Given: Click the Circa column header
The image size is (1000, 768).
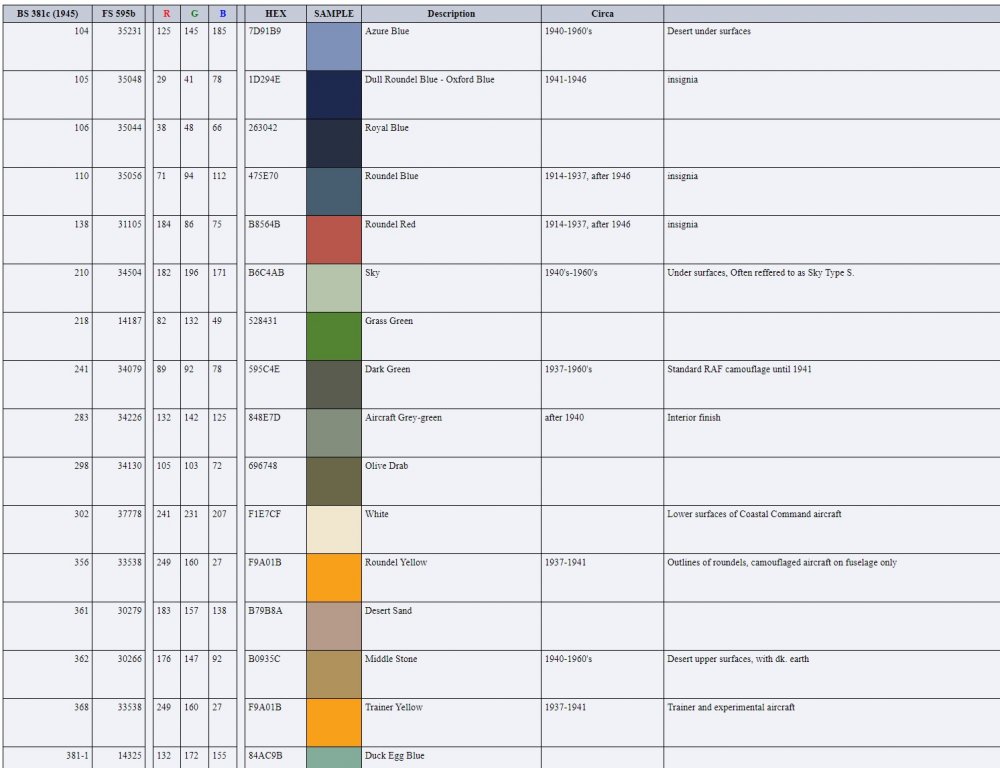Looking at the screenshot, I should (x=602, y=14).
